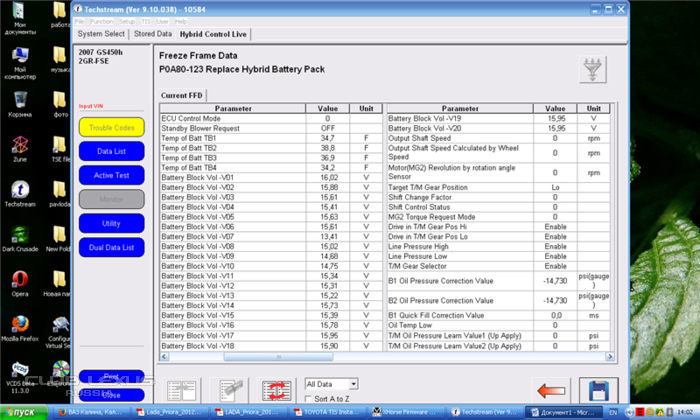Click the red swap arrows toolbar icon

275,390
